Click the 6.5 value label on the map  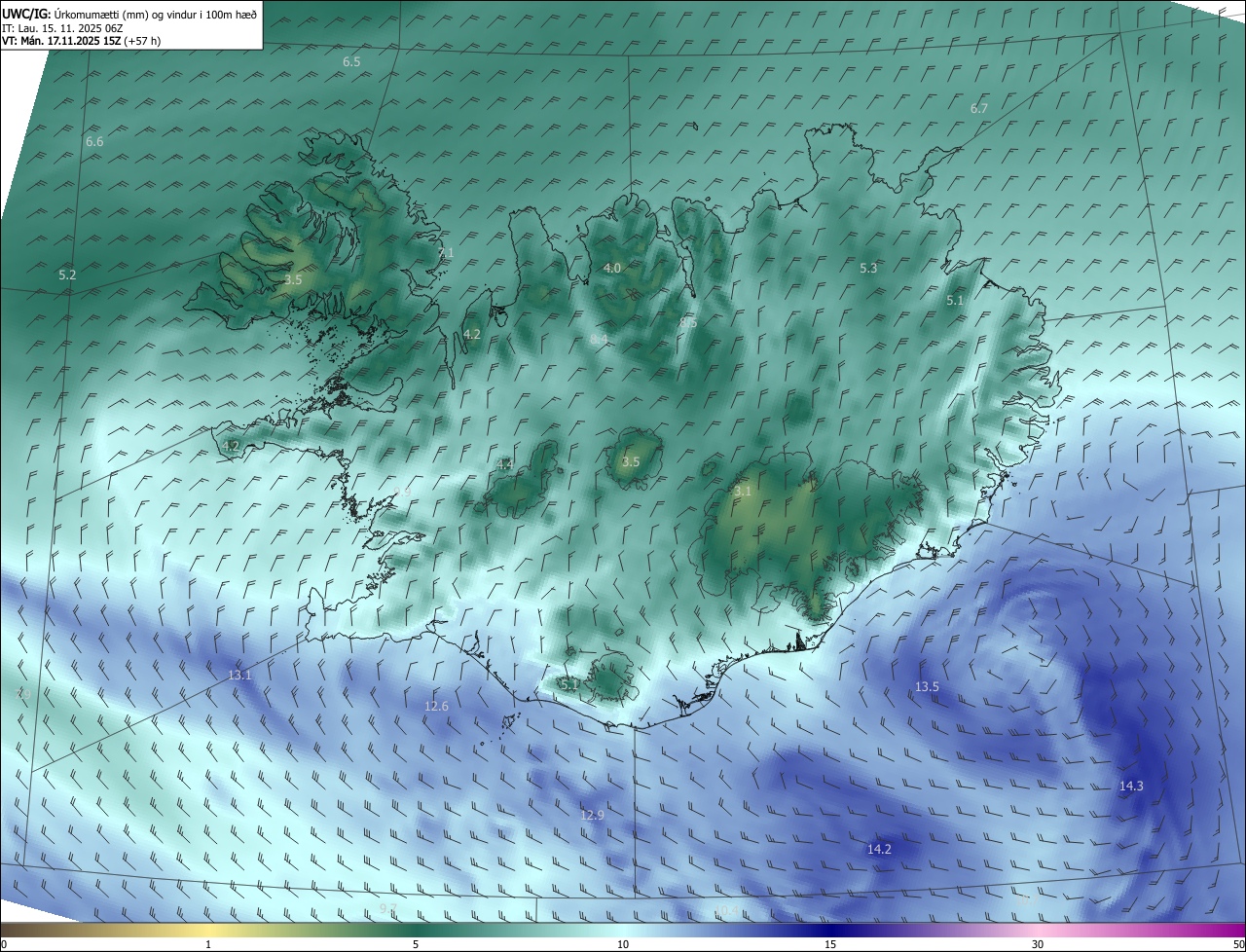pos(351,61)
